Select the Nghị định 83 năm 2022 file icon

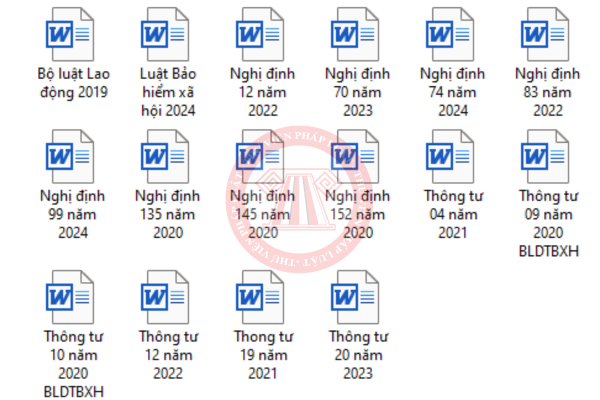tap(545, 34)
